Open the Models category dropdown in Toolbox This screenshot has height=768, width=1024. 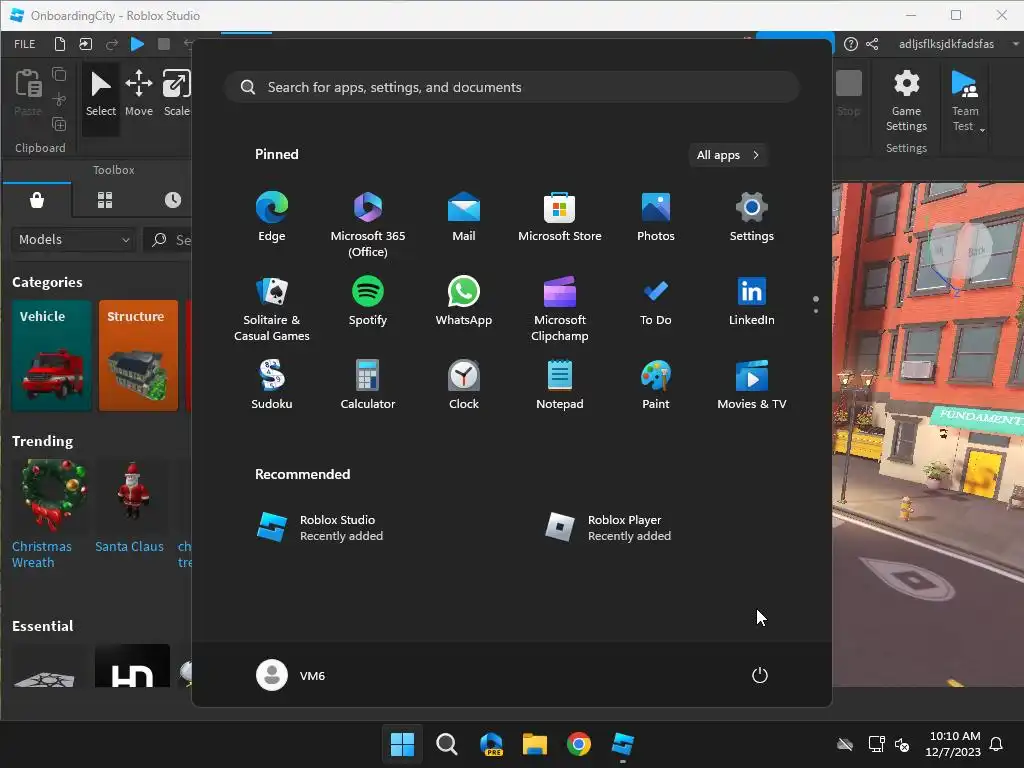pos(73,240)
